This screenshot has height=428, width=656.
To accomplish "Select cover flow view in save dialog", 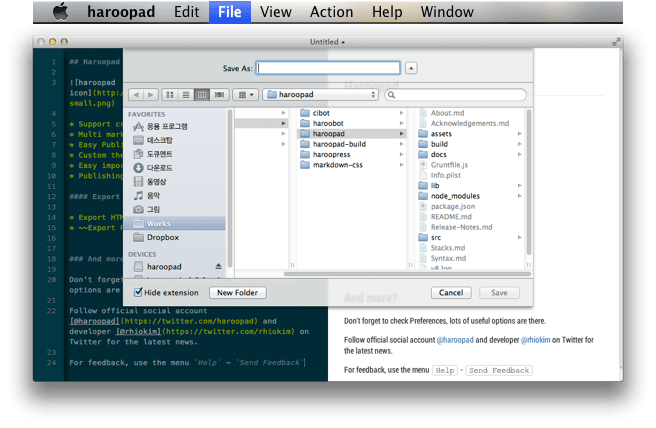I will 217,94.
